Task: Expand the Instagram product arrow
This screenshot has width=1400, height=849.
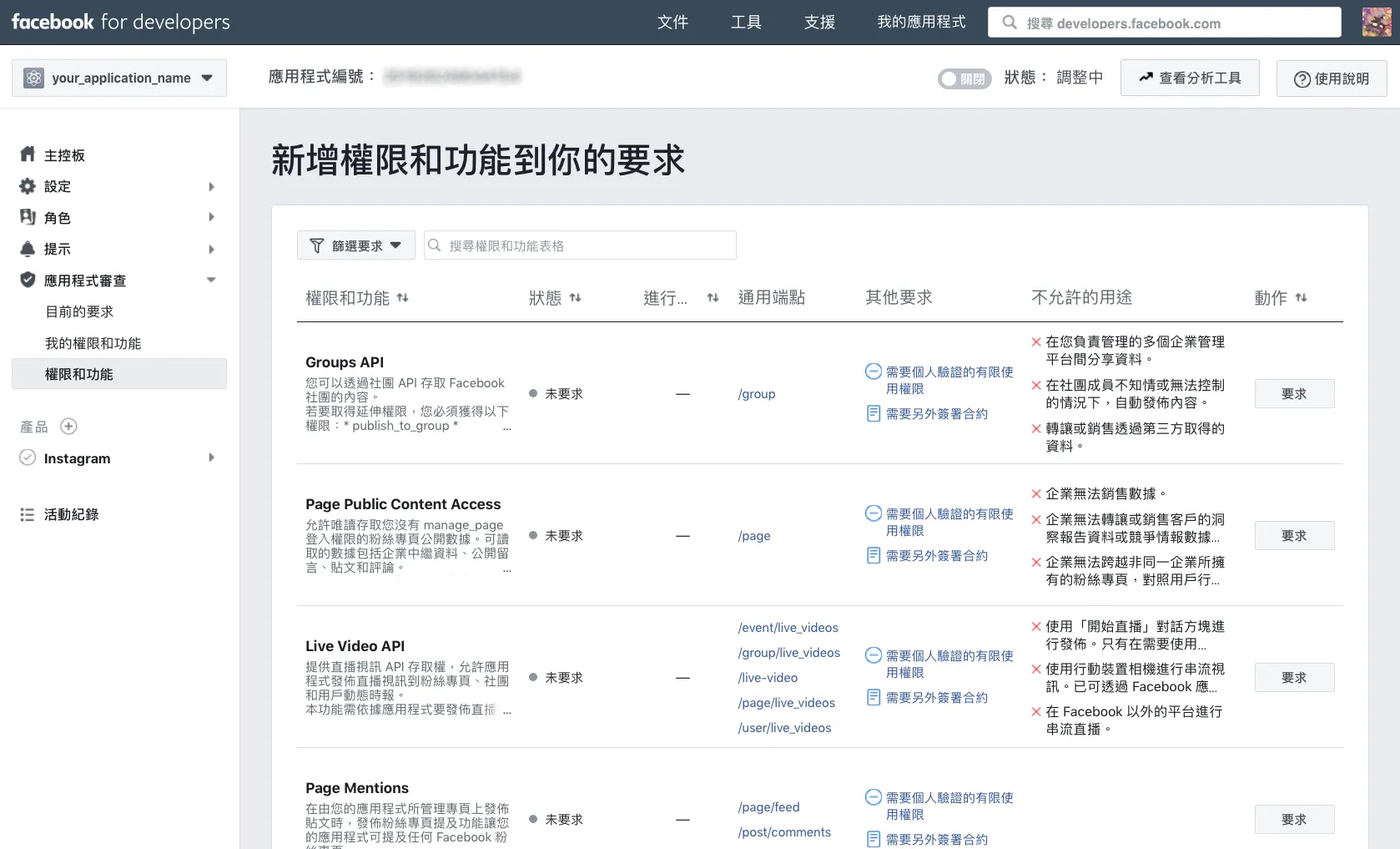Action: click(x=212, y=457)
